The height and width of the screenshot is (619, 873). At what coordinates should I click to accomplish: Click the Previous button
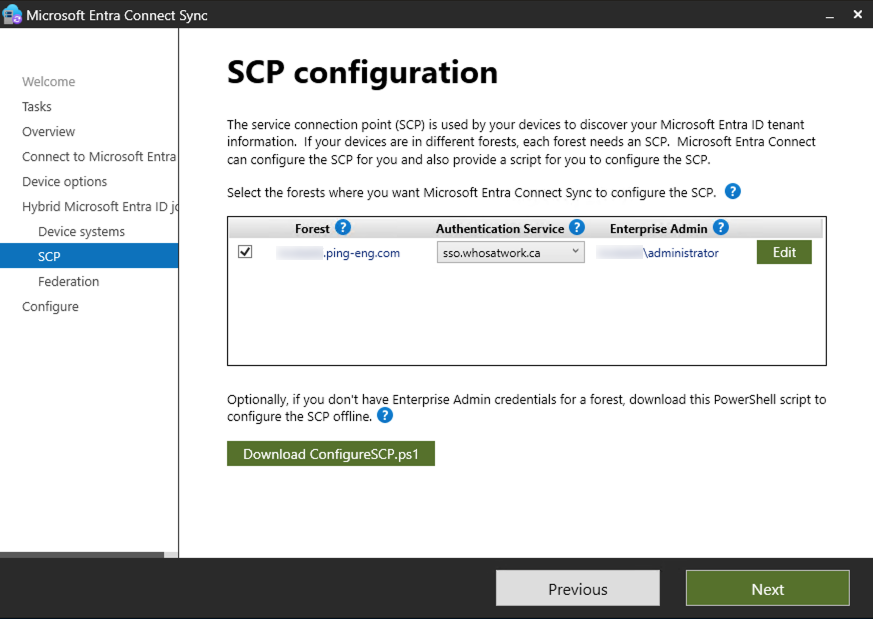click(577, 588)
